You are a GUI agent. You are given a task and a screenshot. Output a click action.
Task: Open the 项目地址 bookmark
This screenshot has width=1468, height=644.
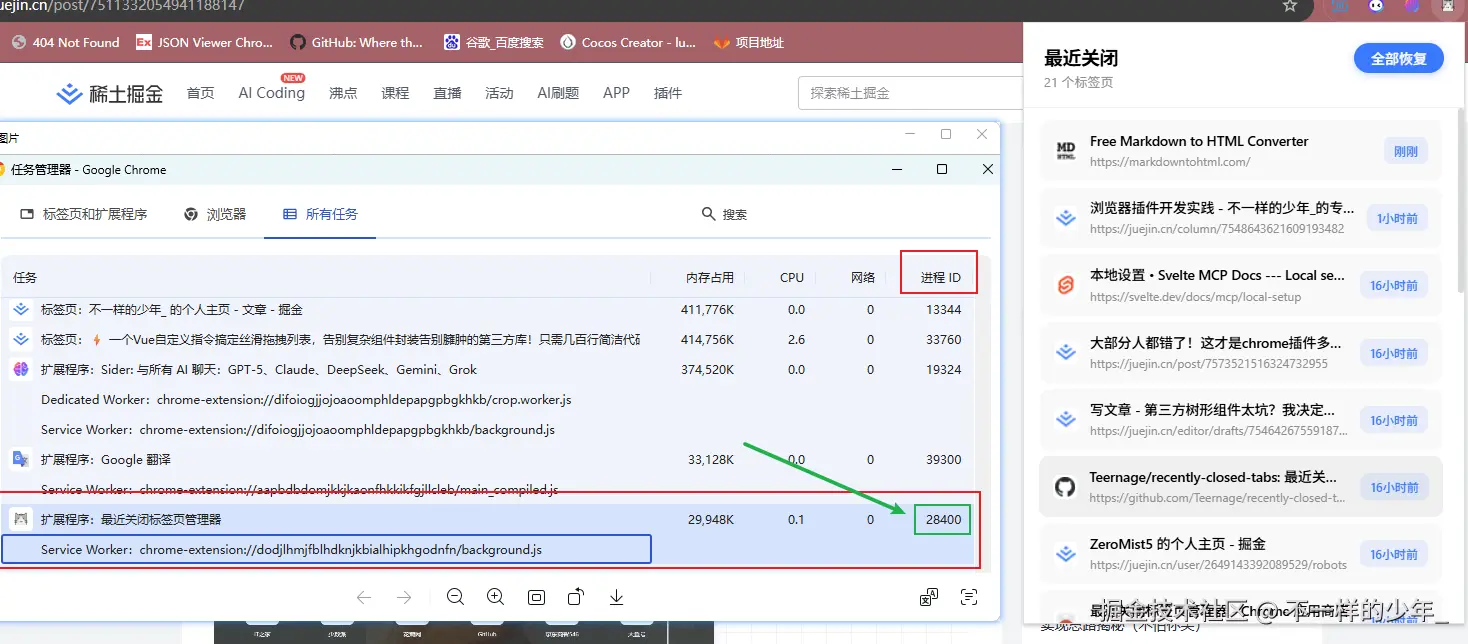click(749, 42)
